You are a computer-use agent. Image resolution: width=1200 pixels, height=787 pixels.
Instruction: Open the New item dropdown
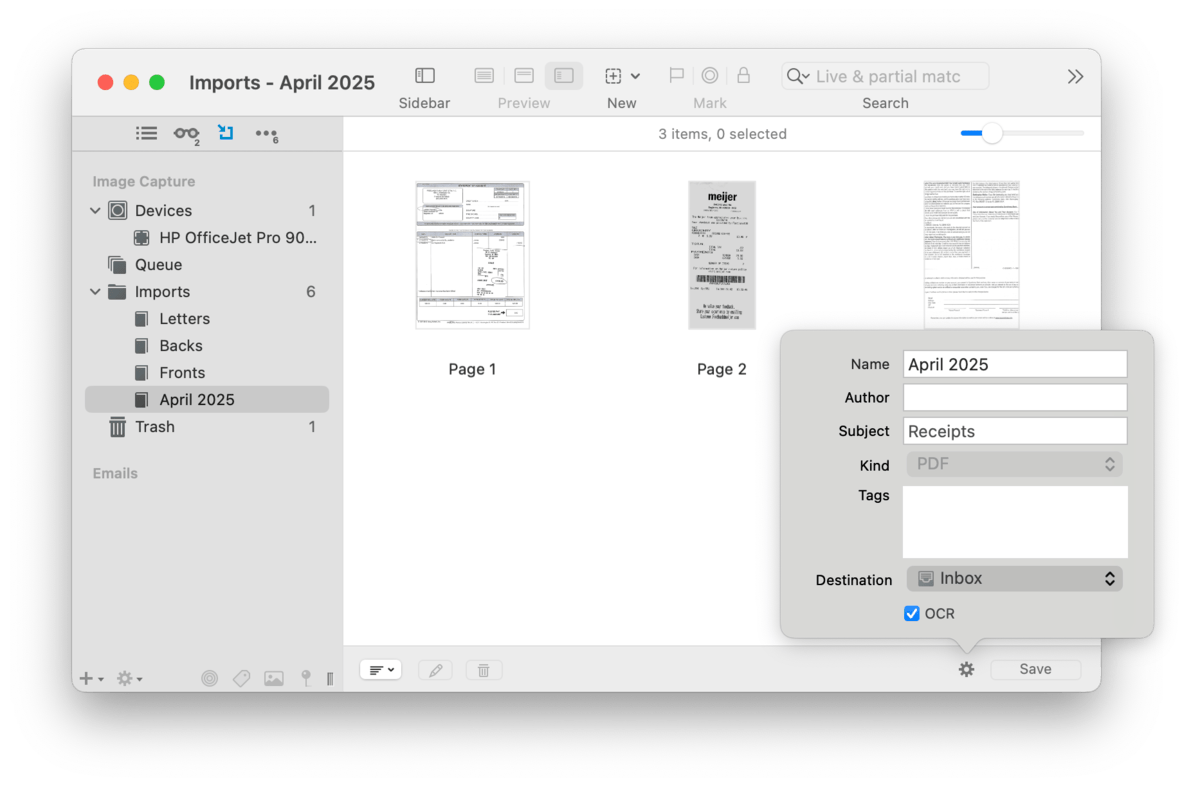click(622, 76)
